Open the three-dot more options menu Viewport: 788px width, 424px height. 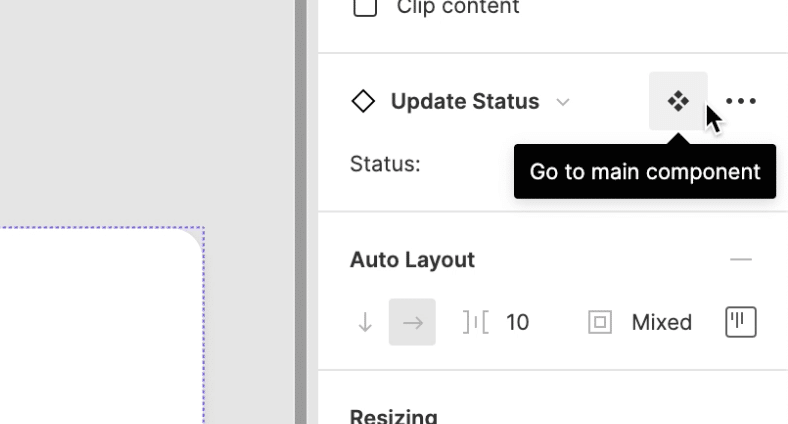tap(741, 101)
